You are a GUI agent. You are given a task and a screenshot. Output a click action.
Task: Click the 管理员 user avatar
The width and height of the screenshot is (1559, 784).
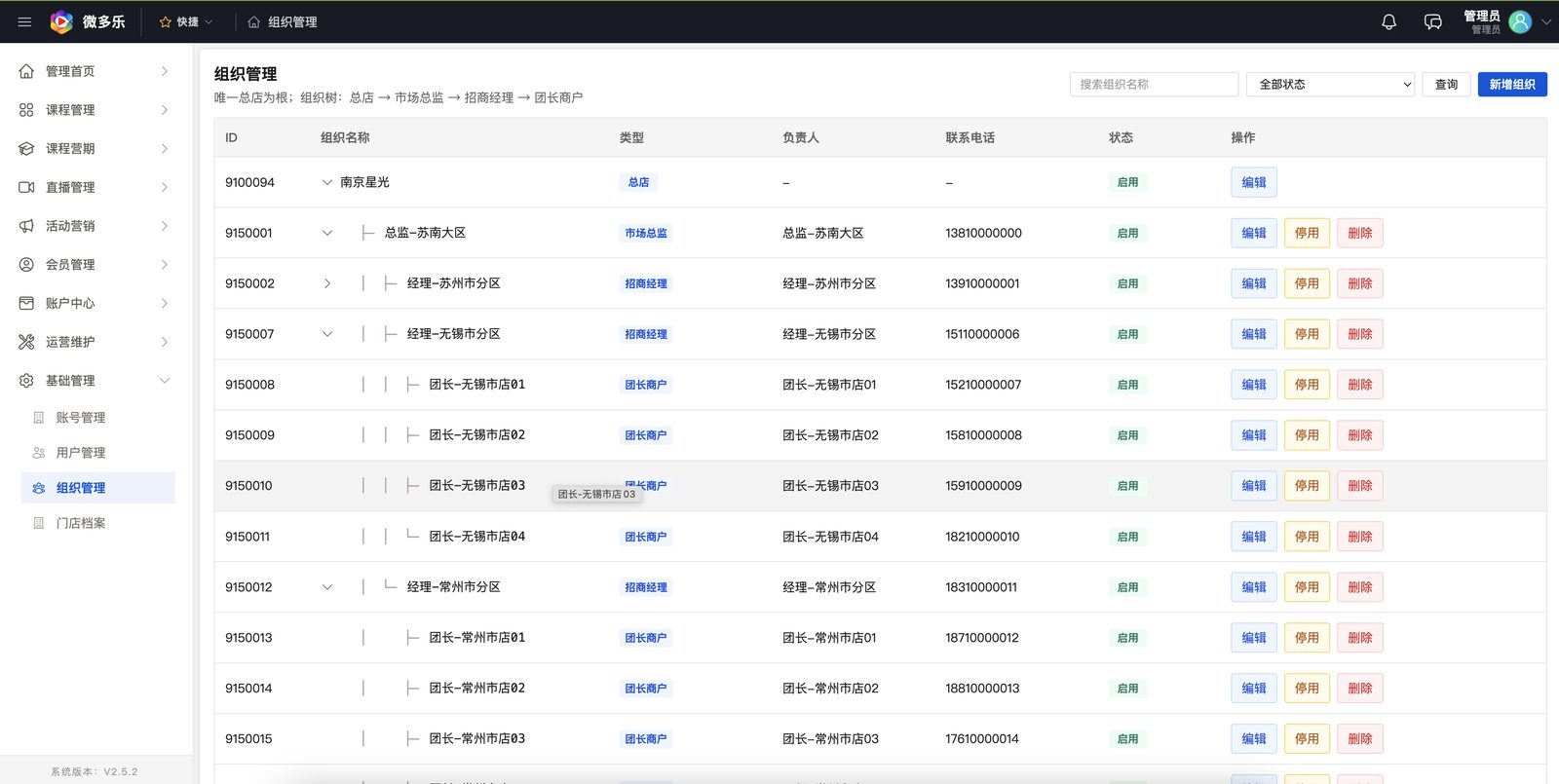pos(1520,21)
